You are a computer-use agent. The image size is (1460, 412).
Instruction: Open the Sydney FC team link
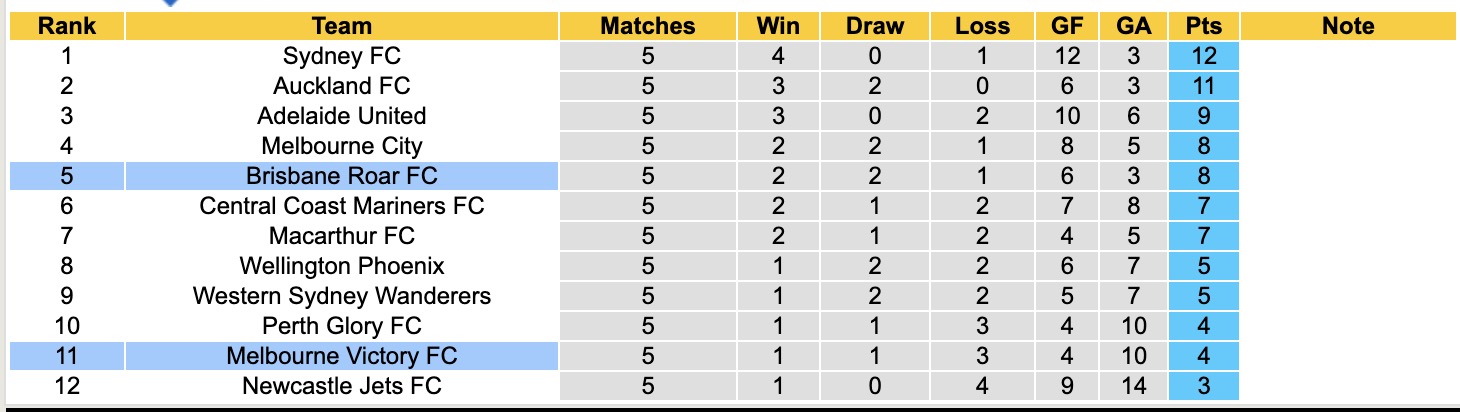341,56
